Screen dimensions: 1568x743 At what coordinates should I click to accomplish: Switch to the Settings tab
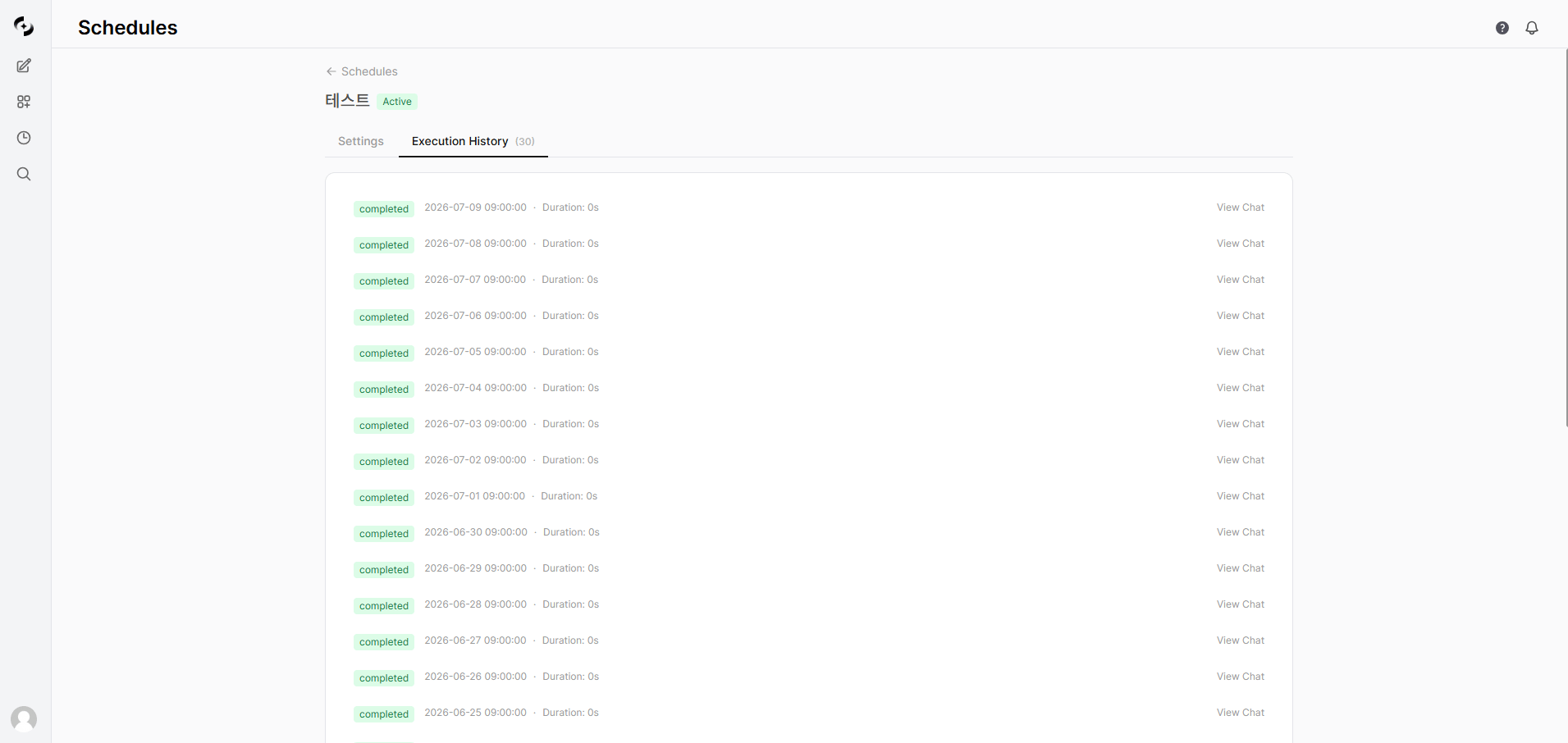pyautogui.click(x=361, y=141)
